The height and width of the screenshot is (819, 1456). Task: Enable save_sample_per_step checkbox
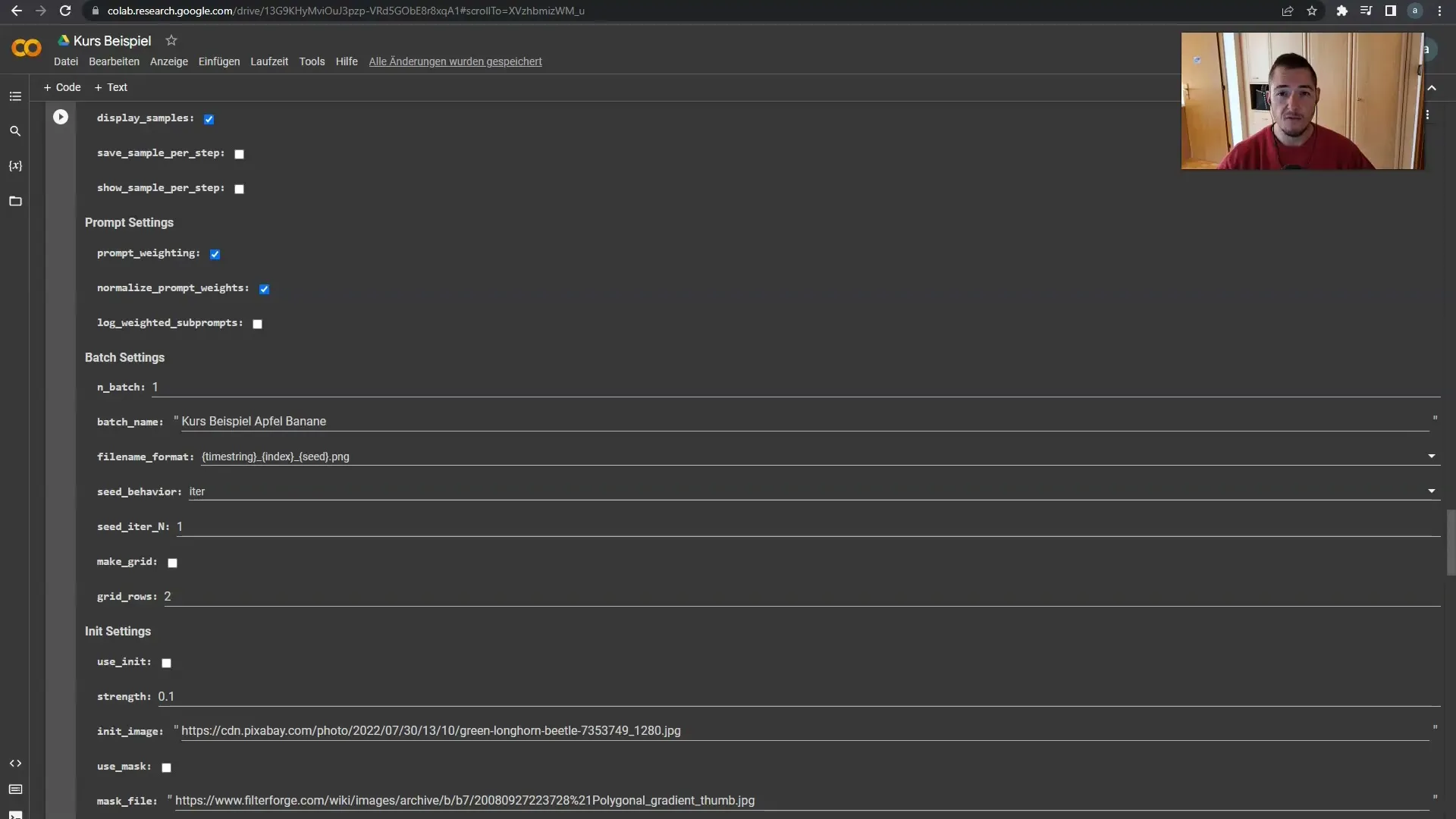click(240, 154)
